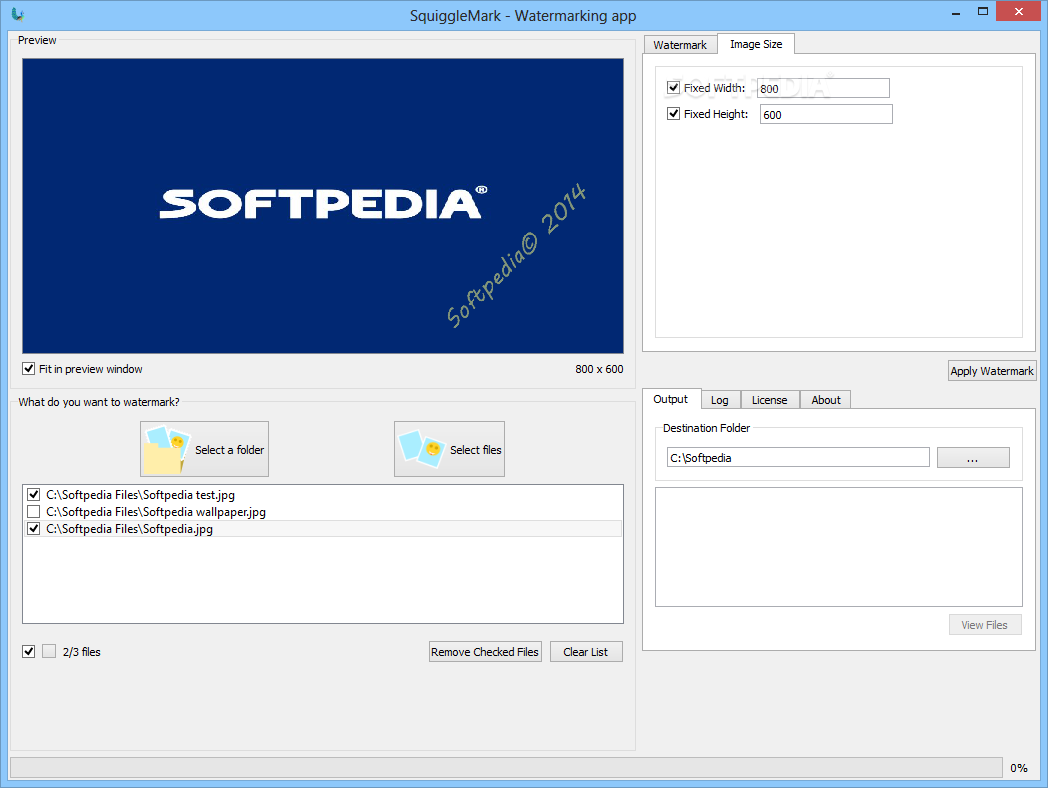Select the Output tab
Image resolution: width=1048 pixels, height=788 pixels.
click(670, 399)
